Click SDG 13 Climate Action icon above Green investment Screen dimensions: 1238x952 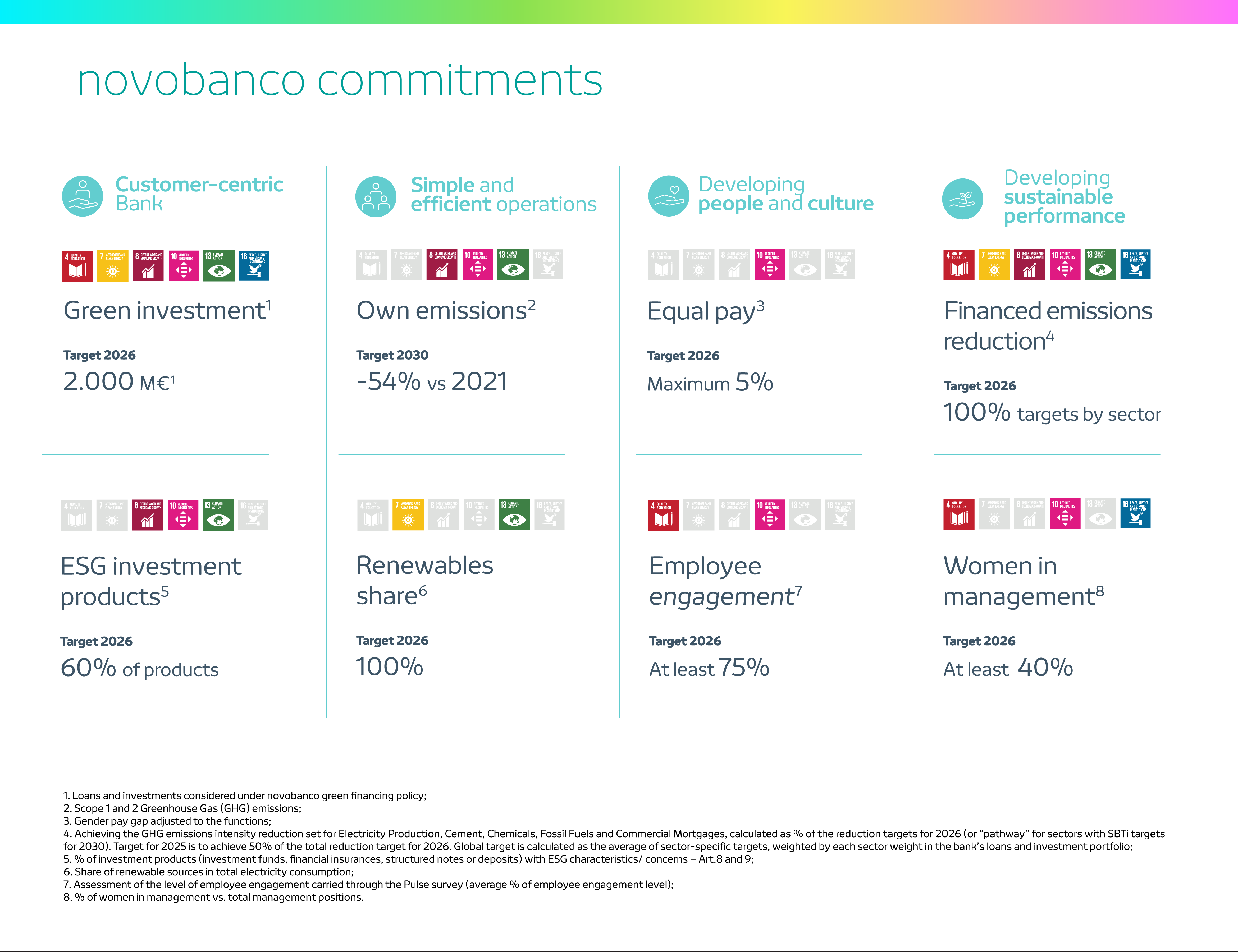(219, 266)
